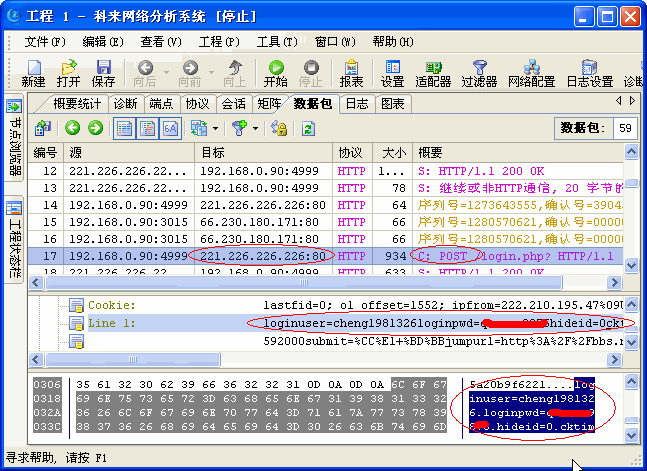Image resolution: width=647 pixels, height=471 pixels.
Task: Click the 保存 (Save) disk icon
Action: (x=103, y=73)
